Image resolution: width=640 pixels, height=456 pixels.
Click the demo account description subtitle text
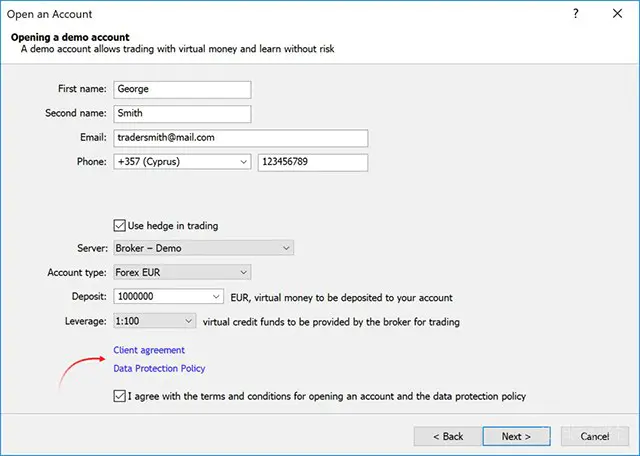[178, 49]
